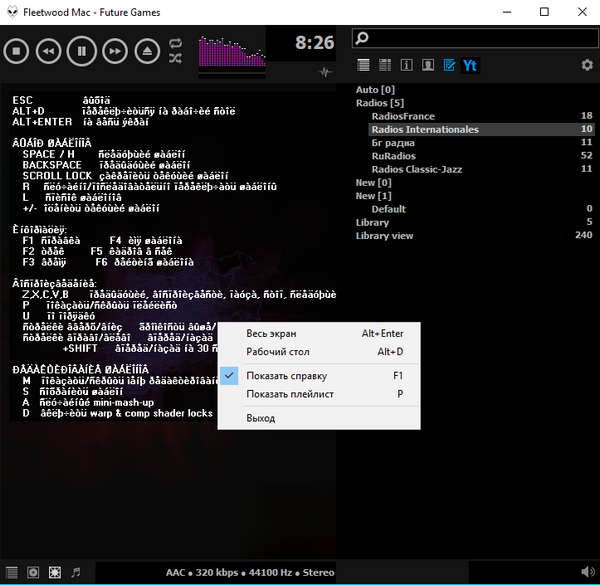Pause the current track

click(x=82, y=50)
